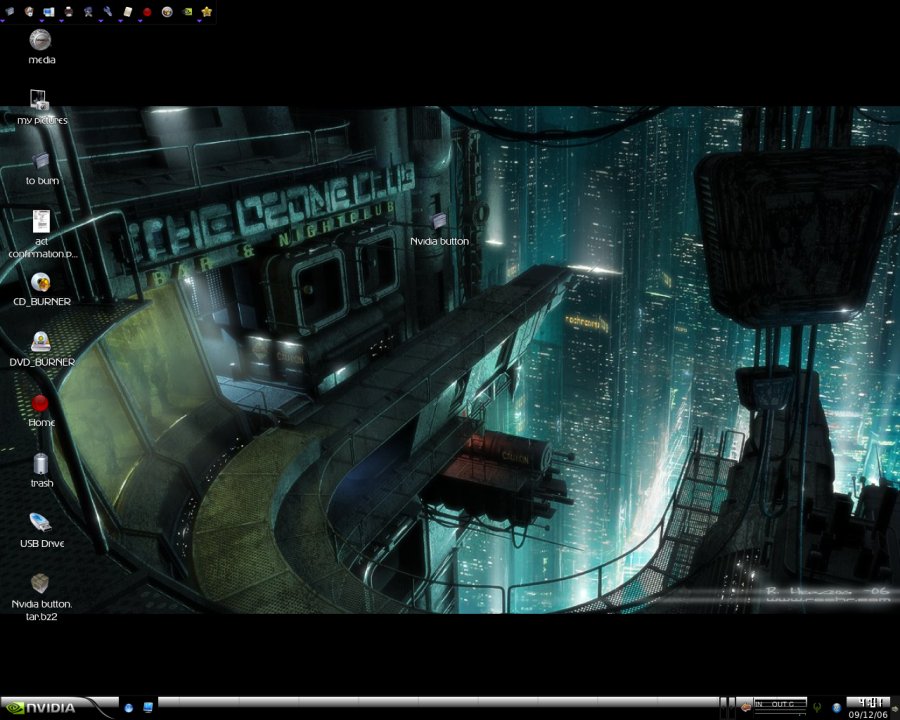
Task: Launch the CD_BURNER shortcut
Action: coord(41,282)
